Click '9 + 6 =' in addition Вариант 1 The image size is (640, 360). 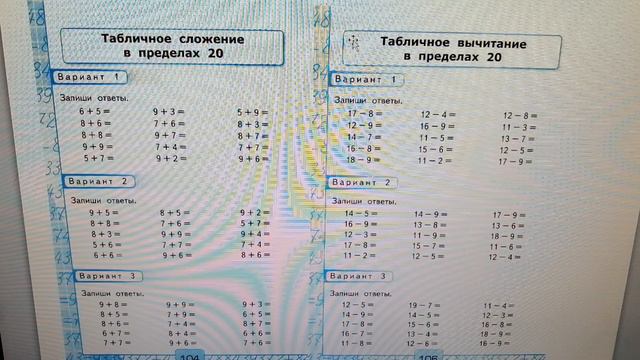(254, 159)
